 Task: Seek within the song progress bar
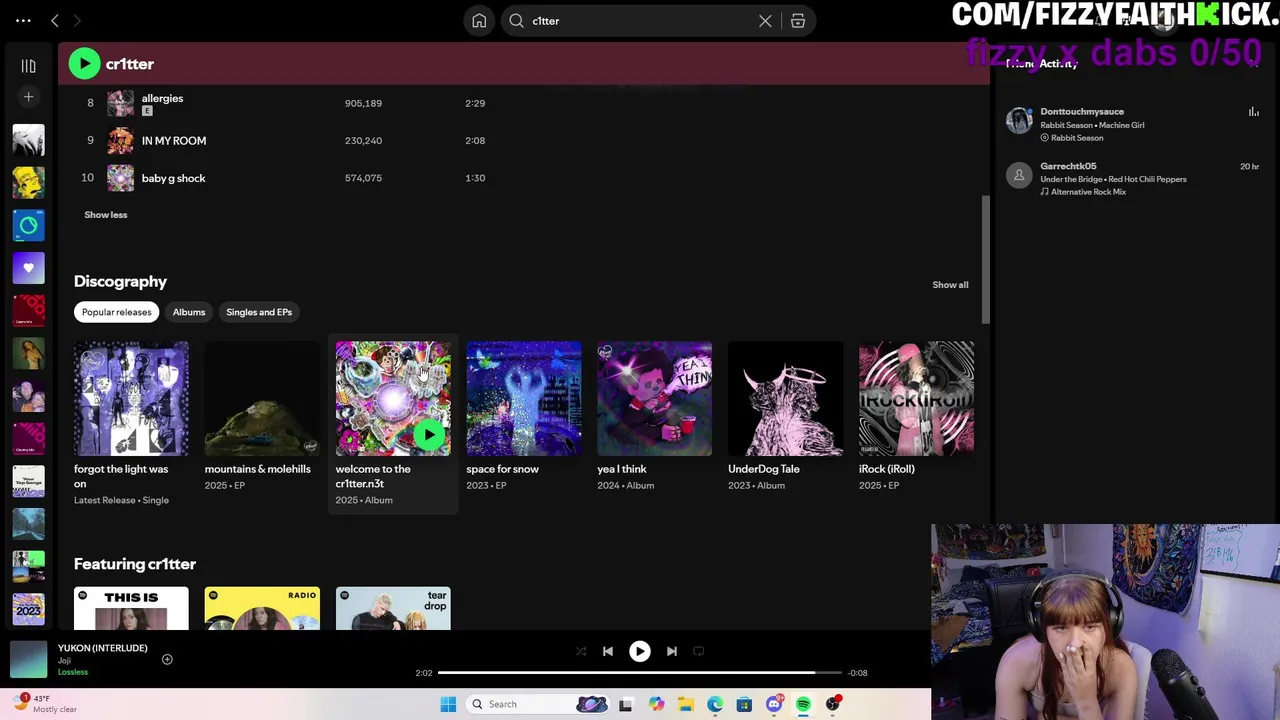point(640,673)
